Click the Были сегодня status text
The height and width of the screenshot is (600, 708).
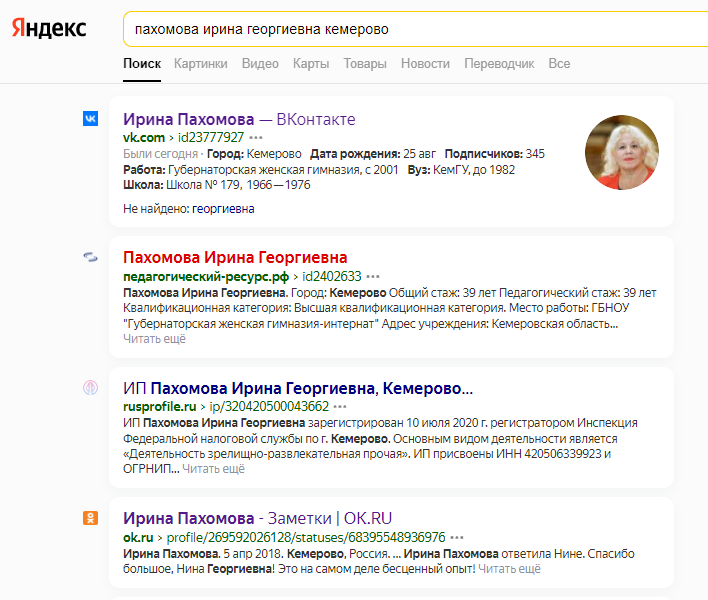coord(161,154)
